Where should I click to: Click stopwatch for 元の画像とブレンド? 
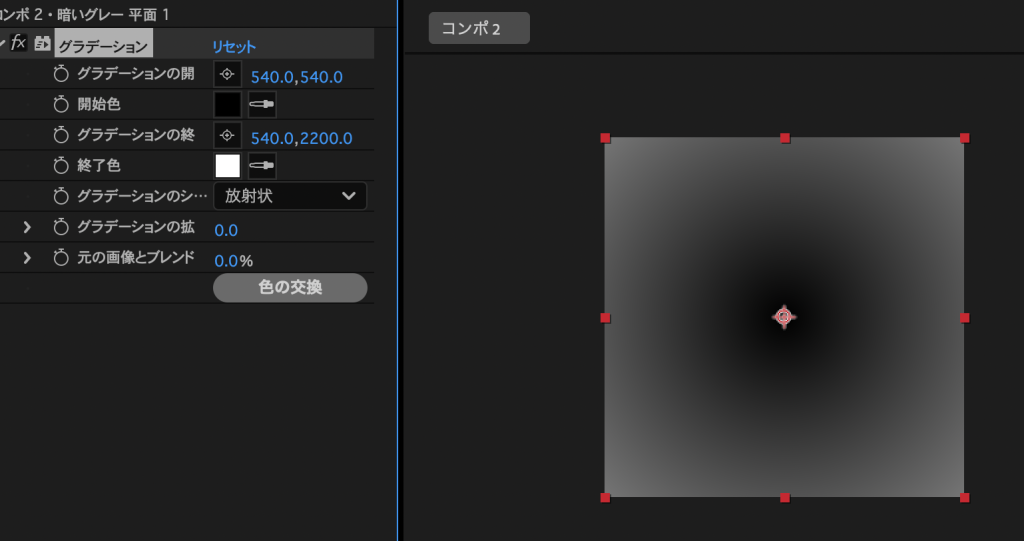pyautogui.click(x=61, y=258)
